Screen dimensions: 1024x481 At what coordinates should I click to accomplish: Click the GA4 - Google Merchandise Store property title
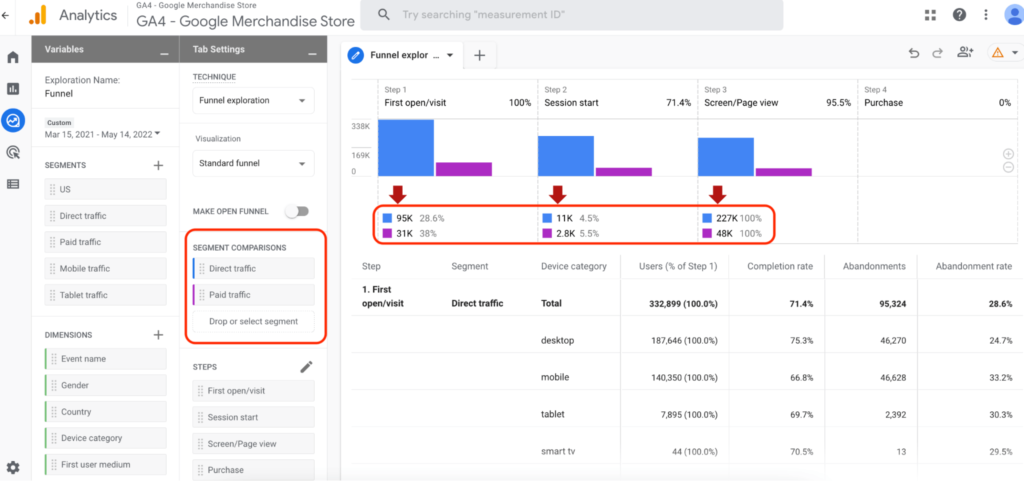(246, 21)
